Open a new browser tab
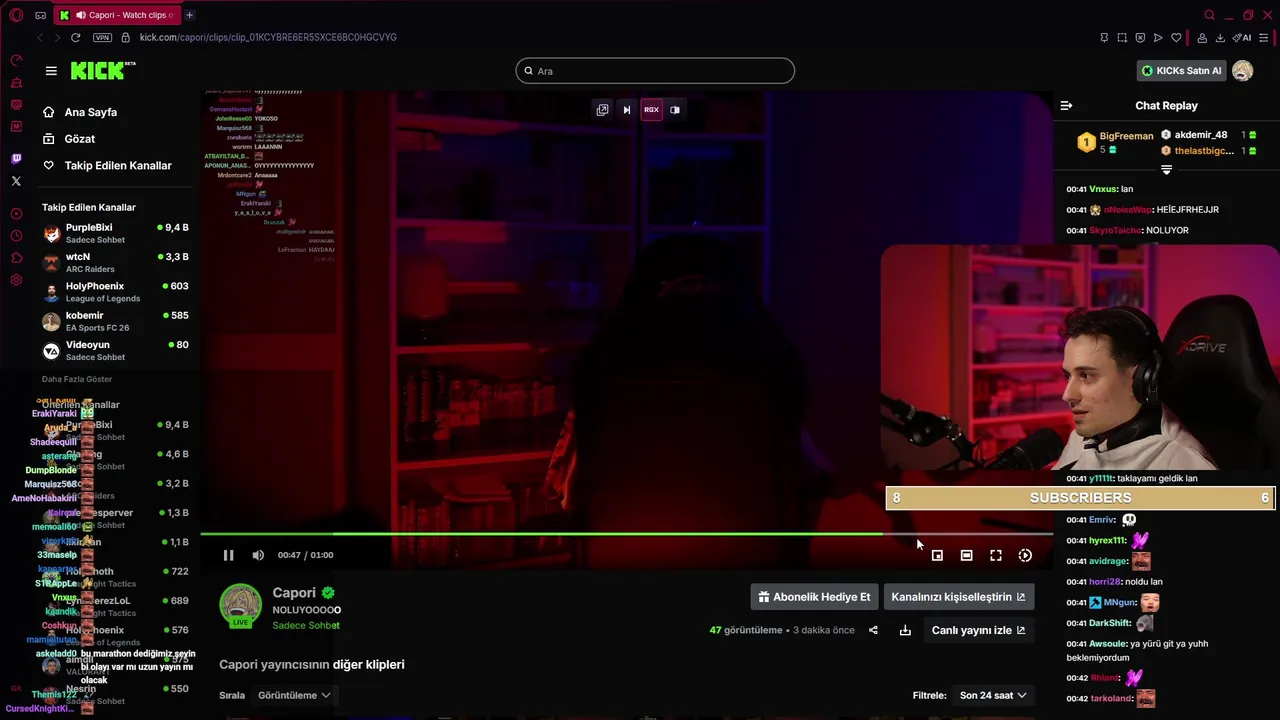Image resolution: width=1280 pixels, height=720 pixels. point(189,15)
